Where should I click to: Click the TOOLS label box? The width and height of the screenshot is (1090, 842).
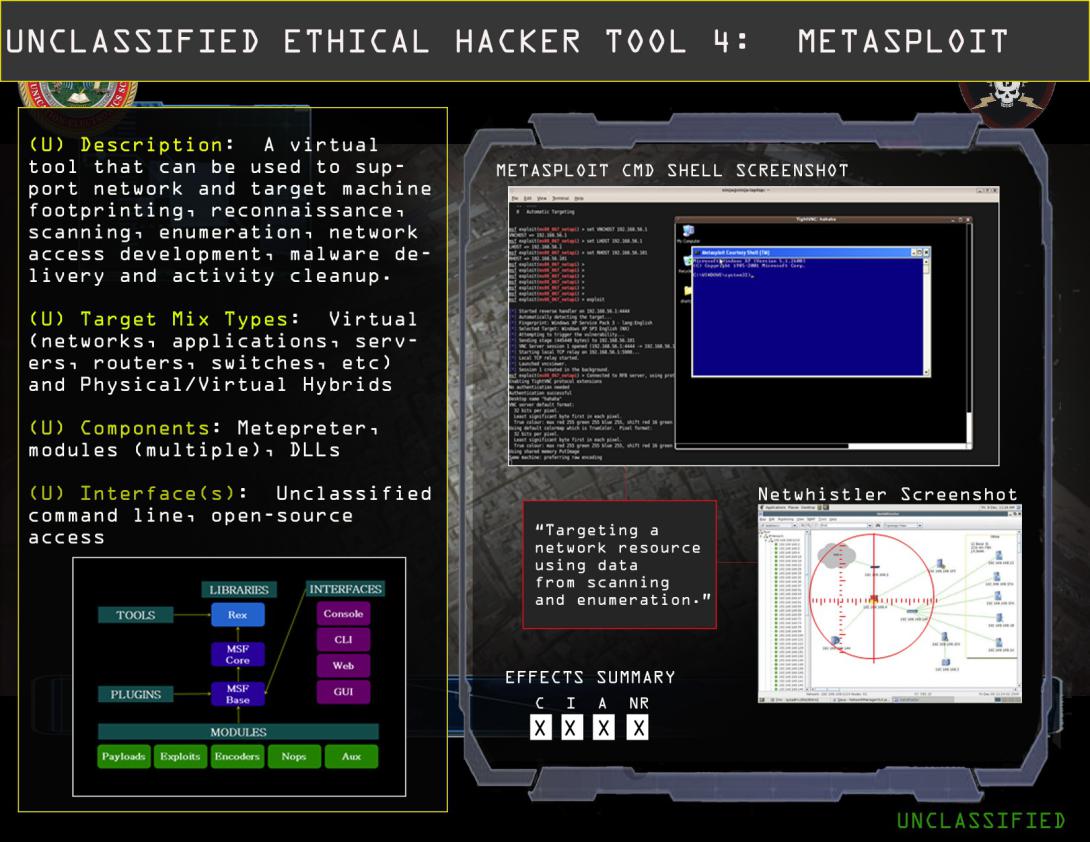coord(136,615)
